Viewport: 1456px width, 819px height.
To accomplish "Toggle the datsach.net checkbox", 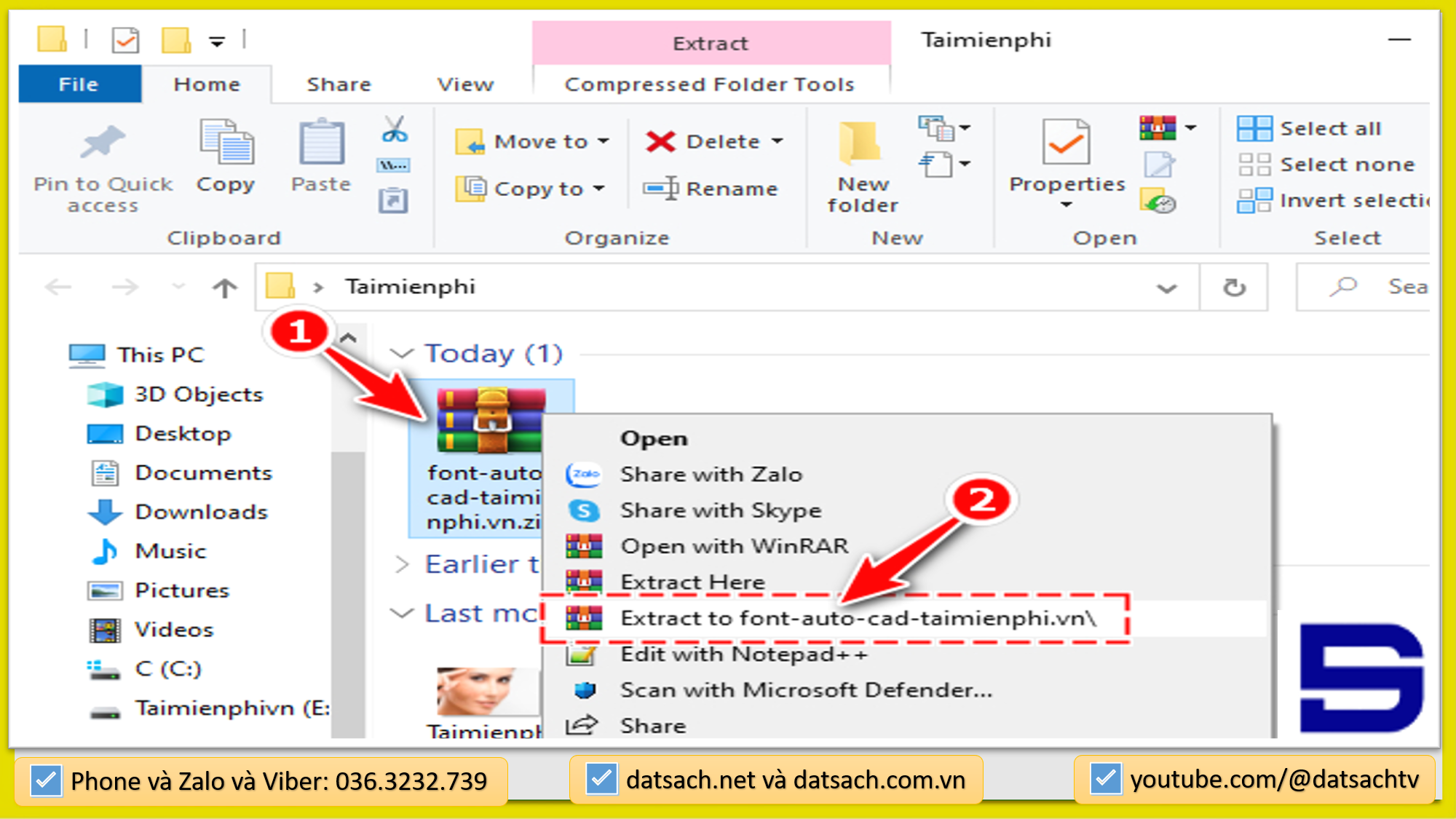I will [x=601, y=780].
